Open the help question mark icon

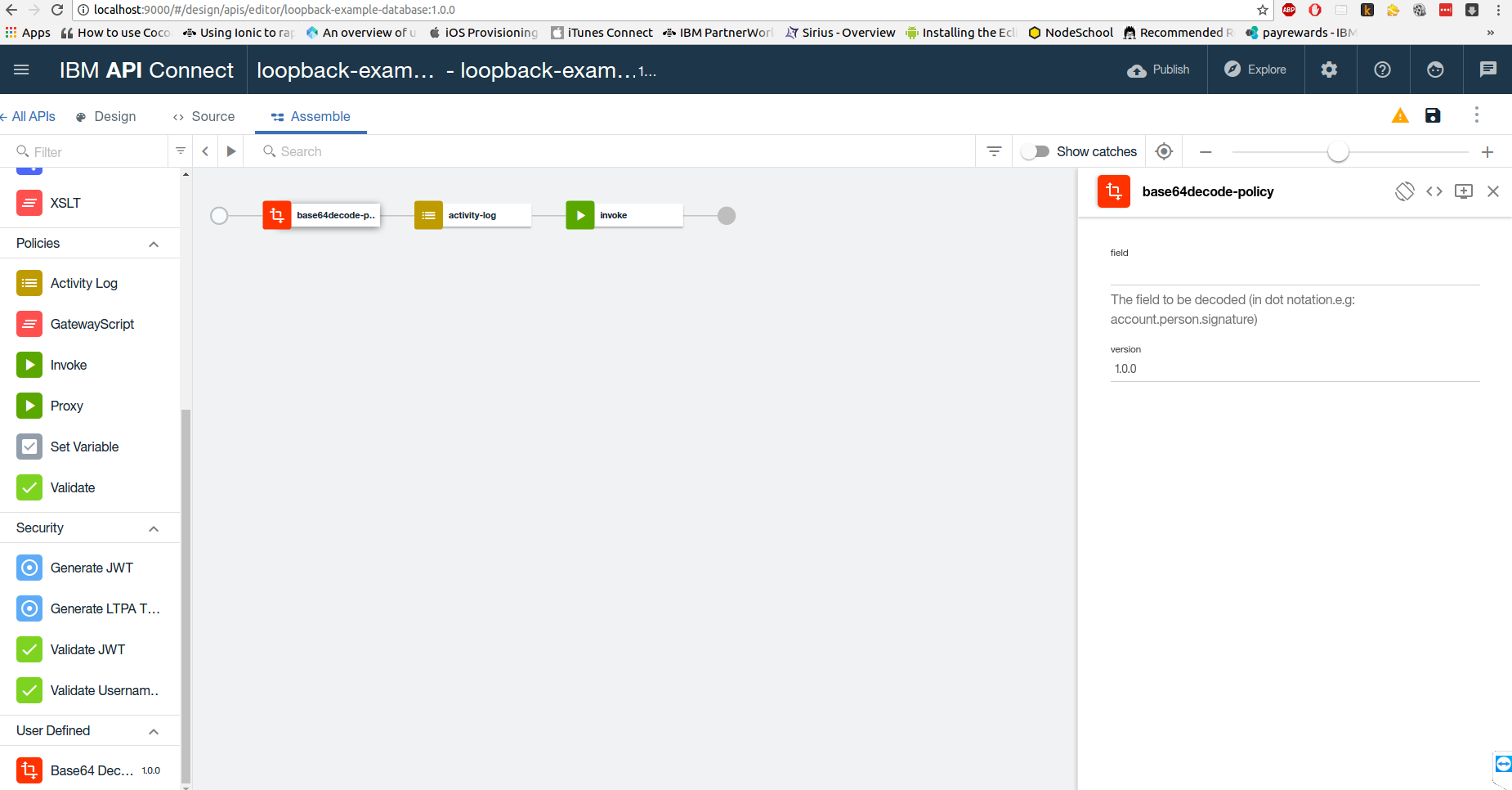[1383, 70]
